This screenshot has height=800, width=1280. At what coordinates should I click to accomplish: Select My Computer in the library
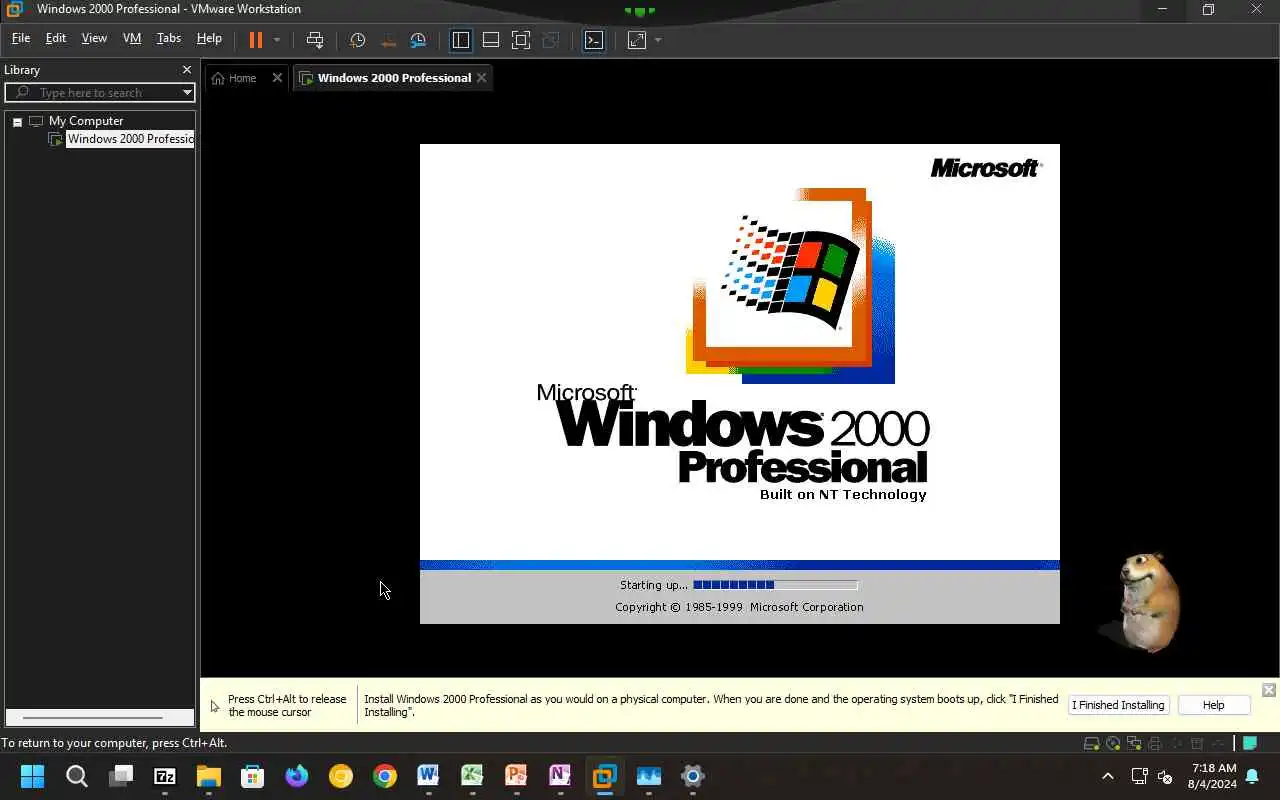point(86,121)
